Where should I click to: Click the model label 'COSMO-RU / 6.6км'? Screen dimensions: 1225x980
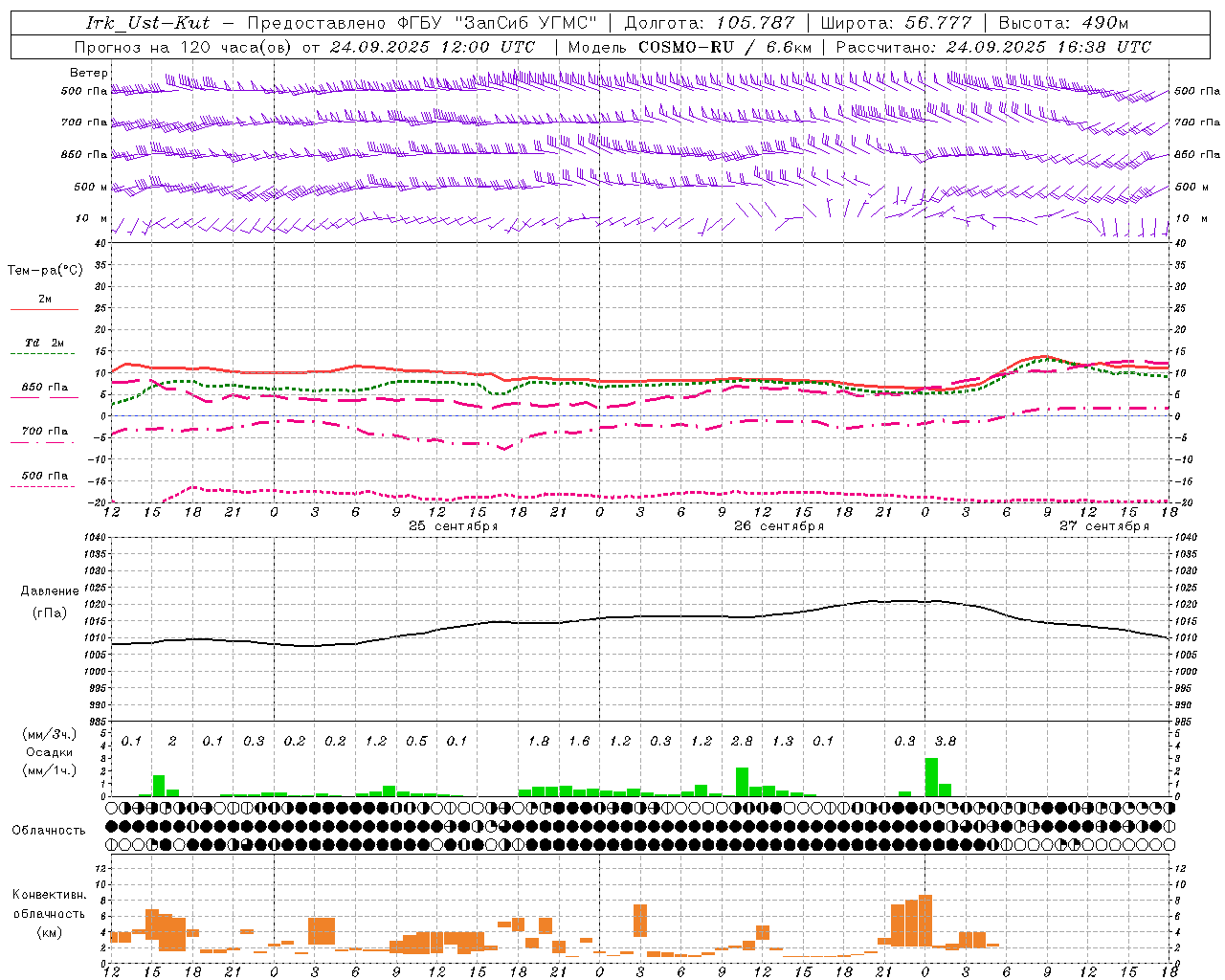(724, 47)
